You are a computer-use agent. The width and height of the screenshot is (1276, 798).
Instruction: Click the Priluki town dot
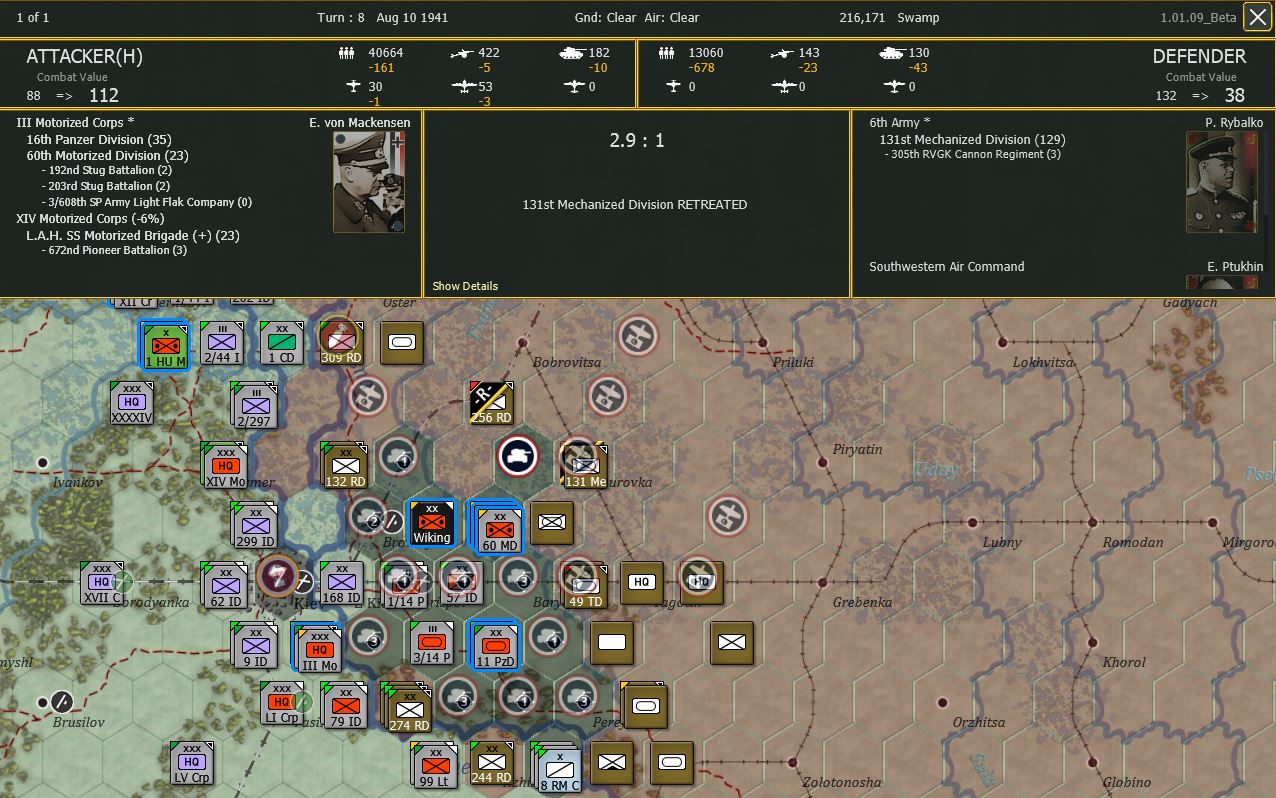pyautogui.click(x=763, y=341)
